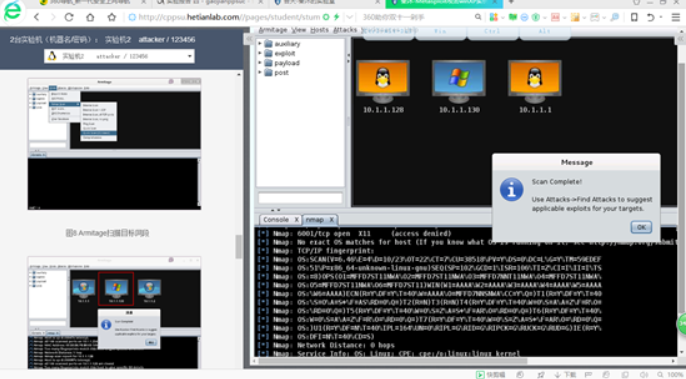686x379 pixels.
Task: Click the exploit folder icon
Action: (269, 53)
